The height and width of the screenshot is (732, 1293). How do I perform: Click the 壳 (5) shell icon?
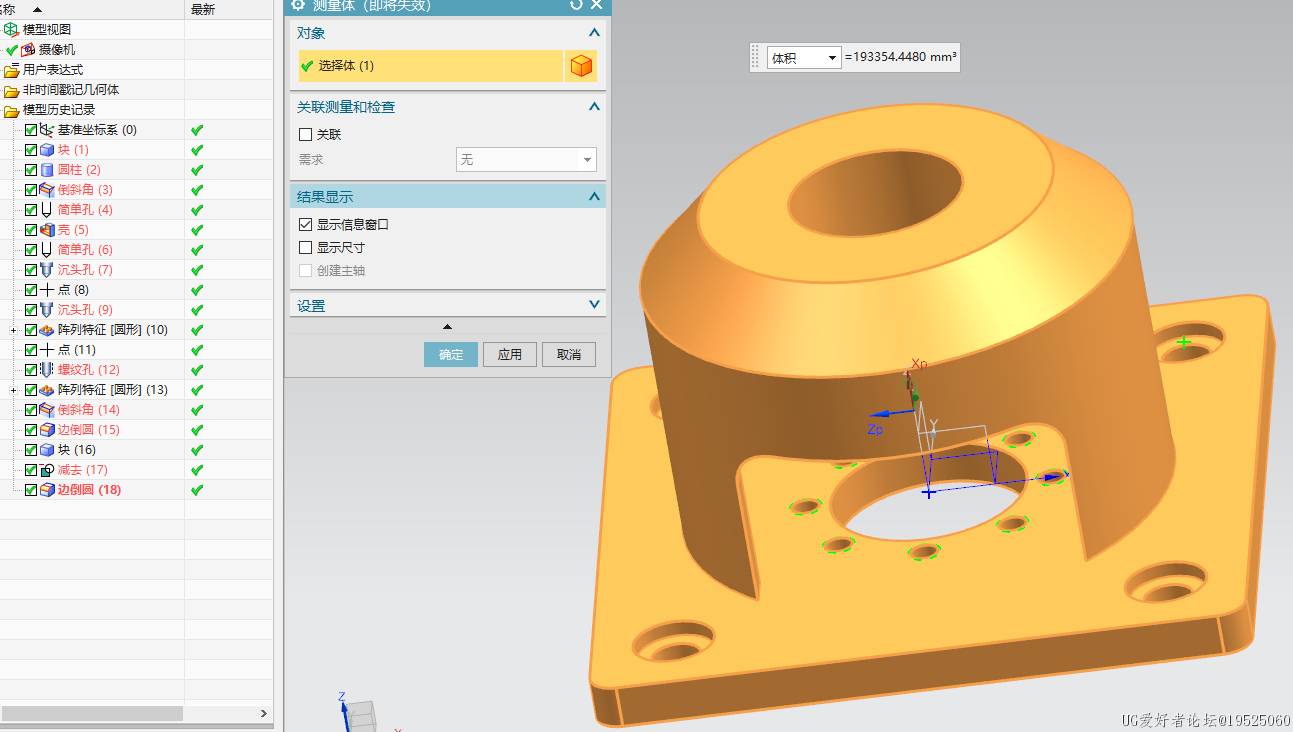pyautogui.click(x=47, y=230)
